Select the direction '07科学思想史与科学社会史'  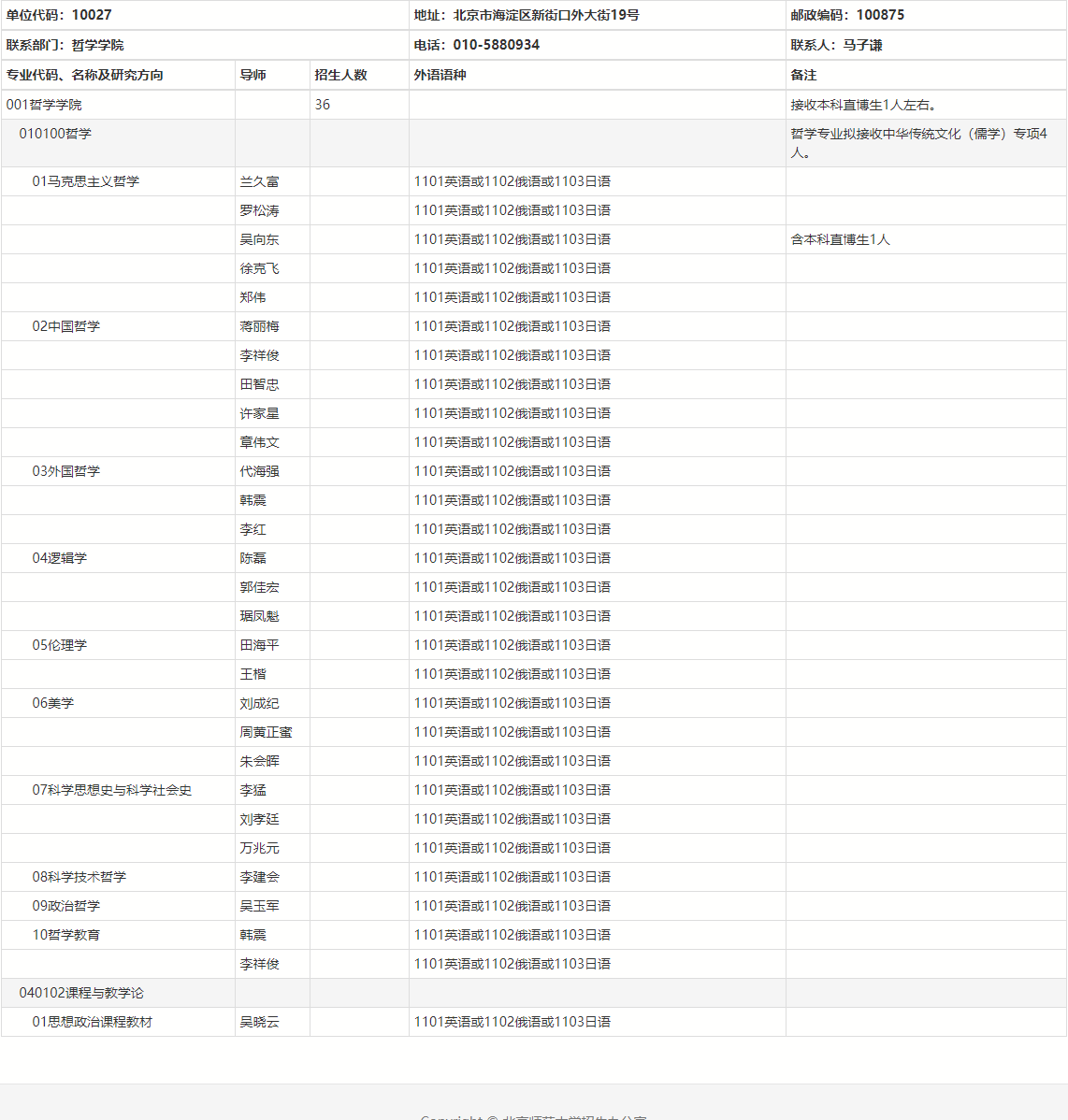click(x=111, y=790)
